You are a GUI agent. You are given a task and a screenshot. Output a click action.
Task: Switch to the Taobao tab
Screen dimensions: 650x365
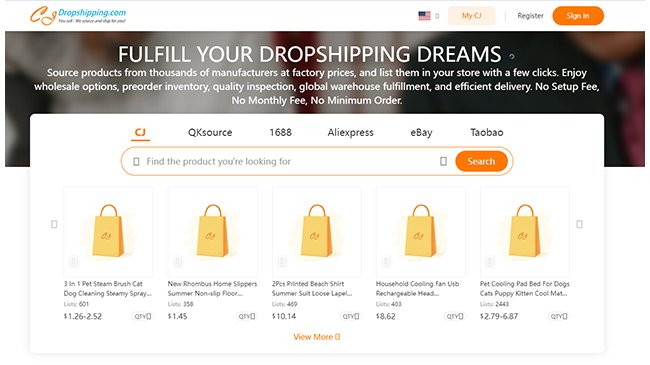pos(487,133)
